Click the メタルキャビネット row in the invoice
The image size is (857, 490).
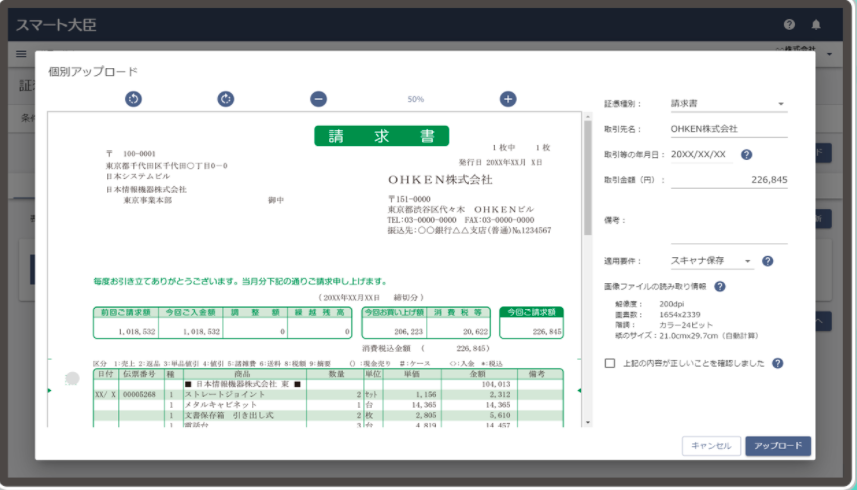coord(328,405)
